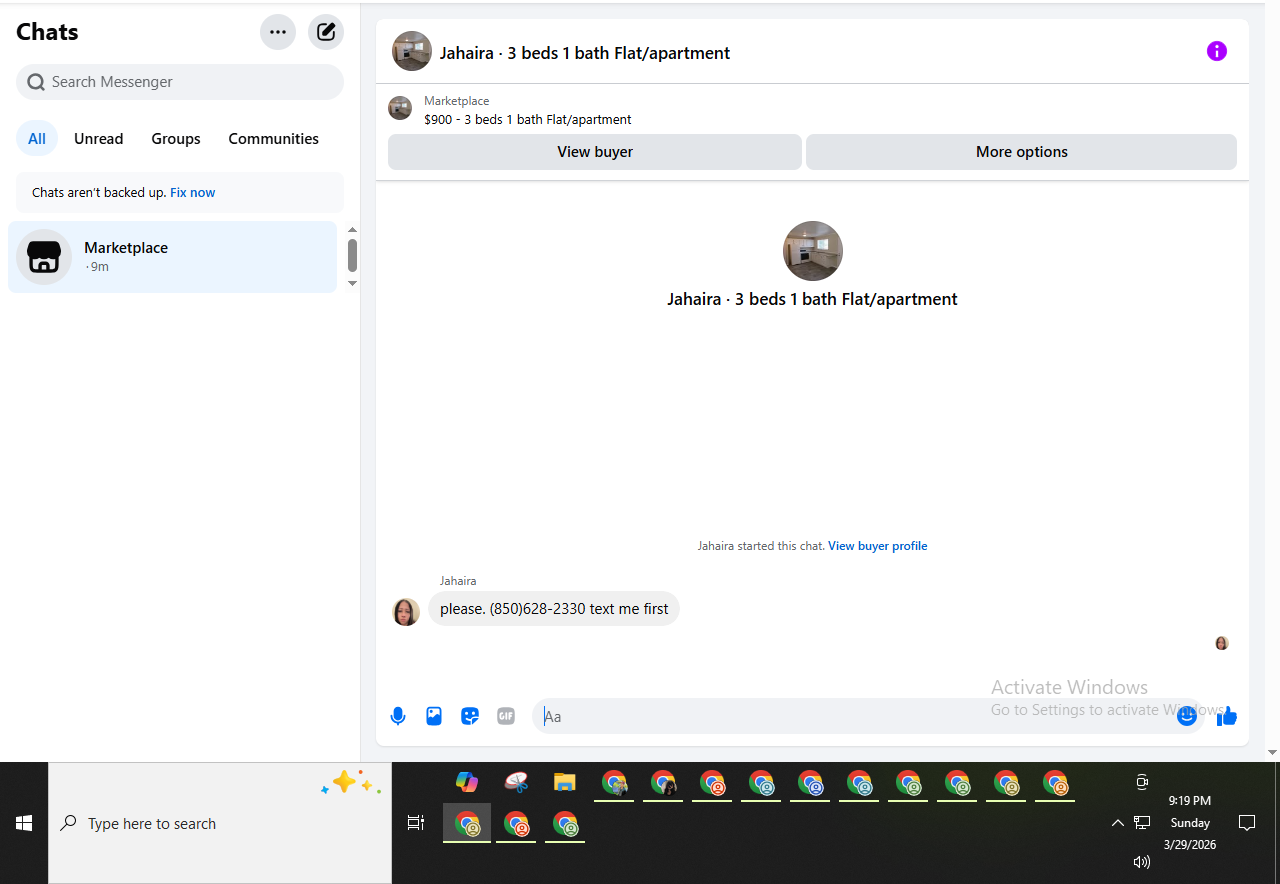Open the volume control tray icon

1142,862
